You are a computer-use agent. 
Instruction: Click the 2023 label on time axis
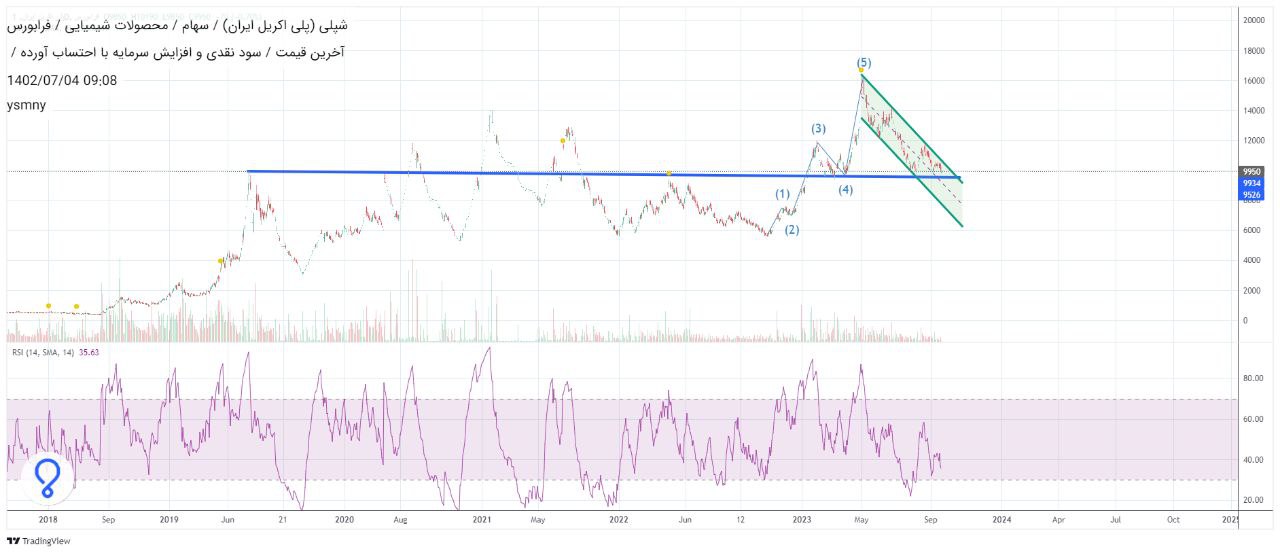[x=802, y=520]
